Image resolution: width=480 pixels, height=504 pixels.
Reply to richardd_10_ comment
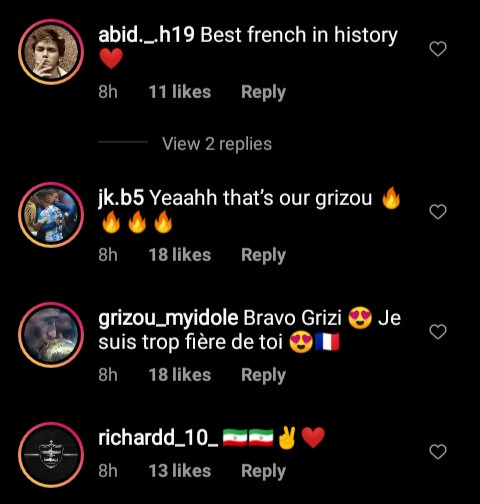pos(263,471)
